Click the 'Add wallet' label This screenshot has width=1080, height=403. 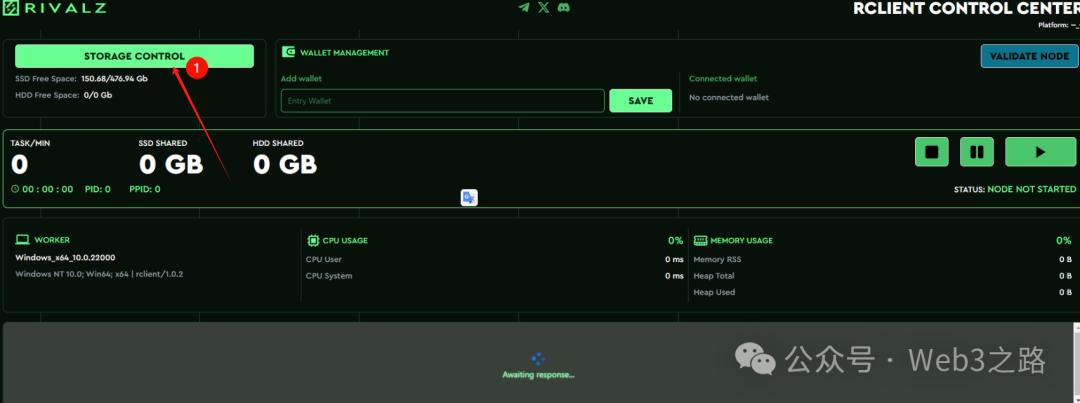(302, 79)
